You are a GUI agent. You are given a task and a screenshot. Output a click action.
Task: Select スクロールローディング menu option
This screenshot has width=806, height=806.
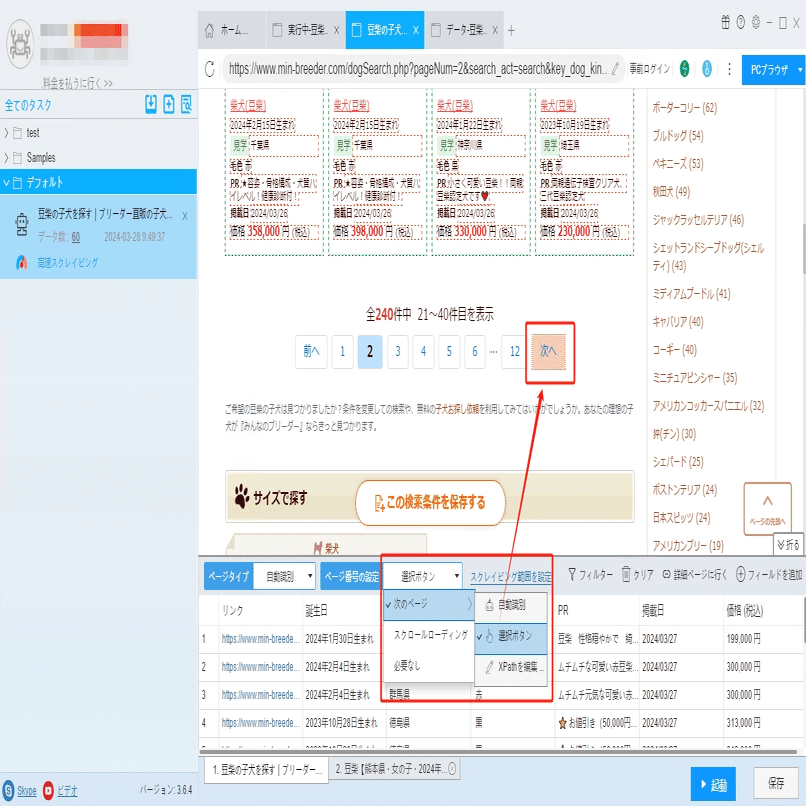(428, 635)
